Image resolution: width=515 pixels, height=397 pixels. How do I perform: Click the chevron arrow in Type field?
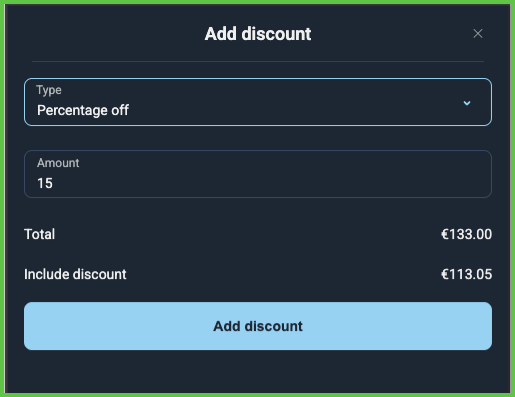[467, 103]
